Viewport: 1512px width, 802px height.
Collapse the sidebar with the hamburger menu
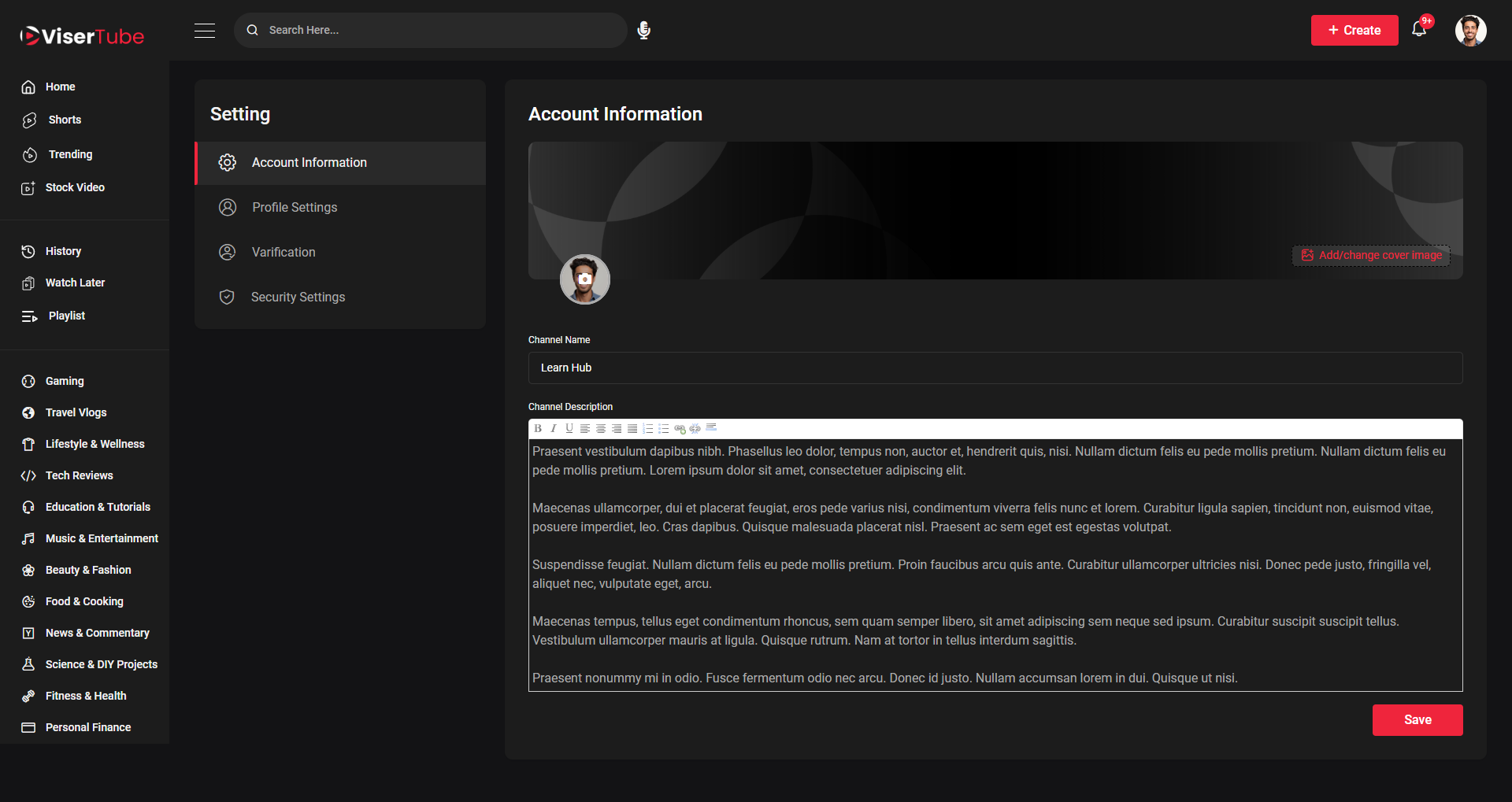[204, 31]
